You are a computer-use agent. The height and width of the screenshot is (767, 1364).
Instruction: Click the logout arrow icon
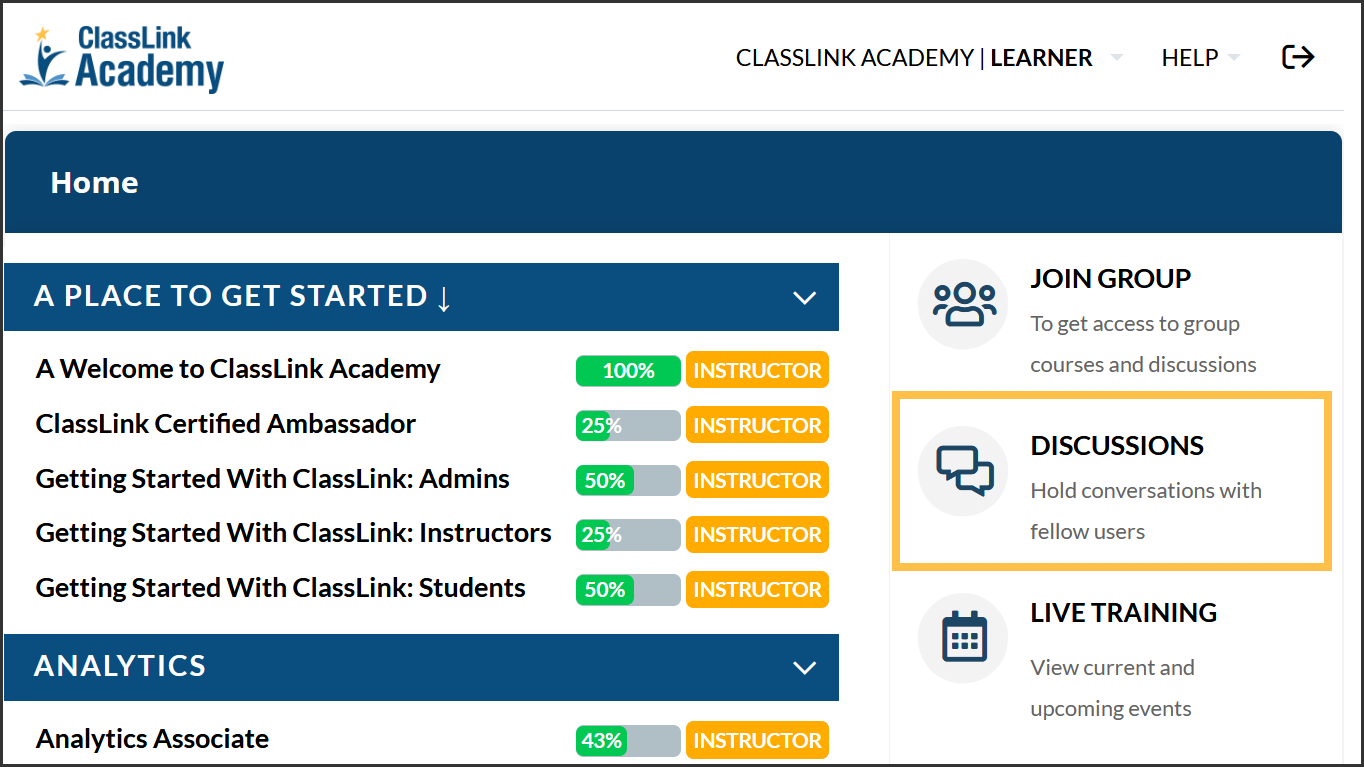1298,58
